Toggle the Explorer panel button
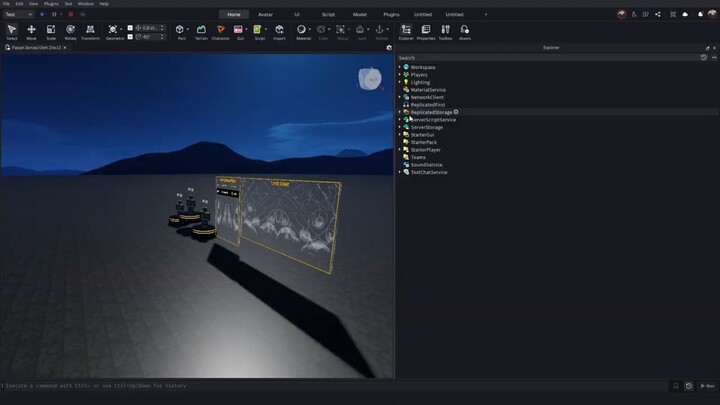 click(406, 32)
